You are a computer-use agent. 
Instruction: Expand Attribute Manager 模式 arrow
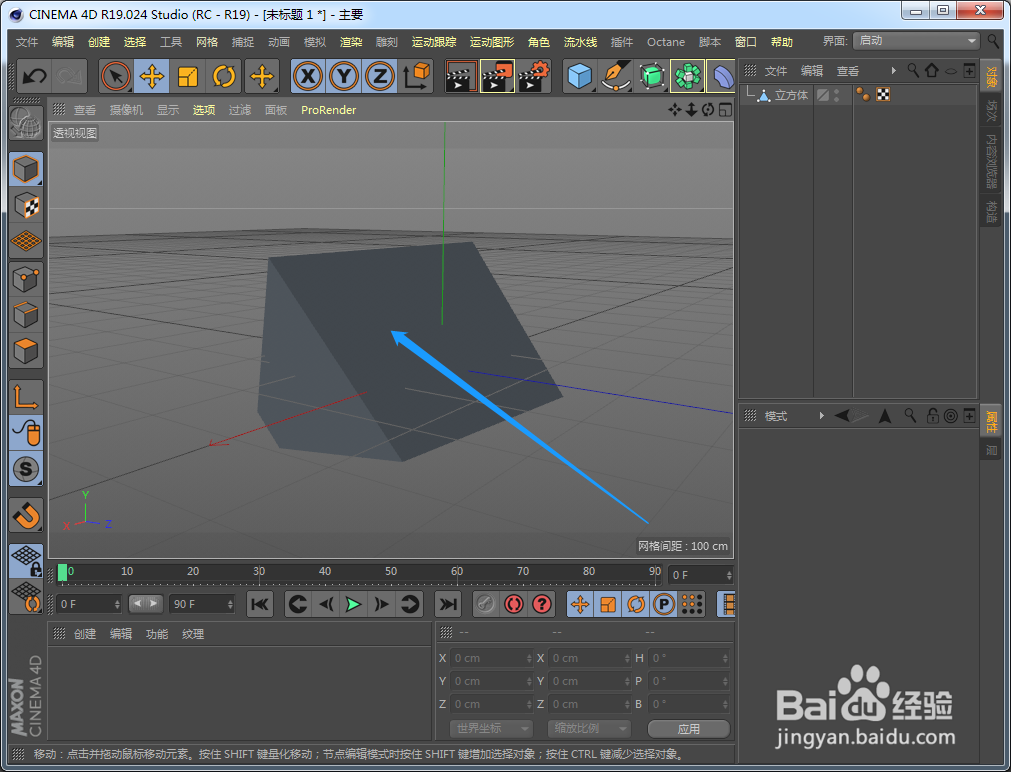(821, 416)
